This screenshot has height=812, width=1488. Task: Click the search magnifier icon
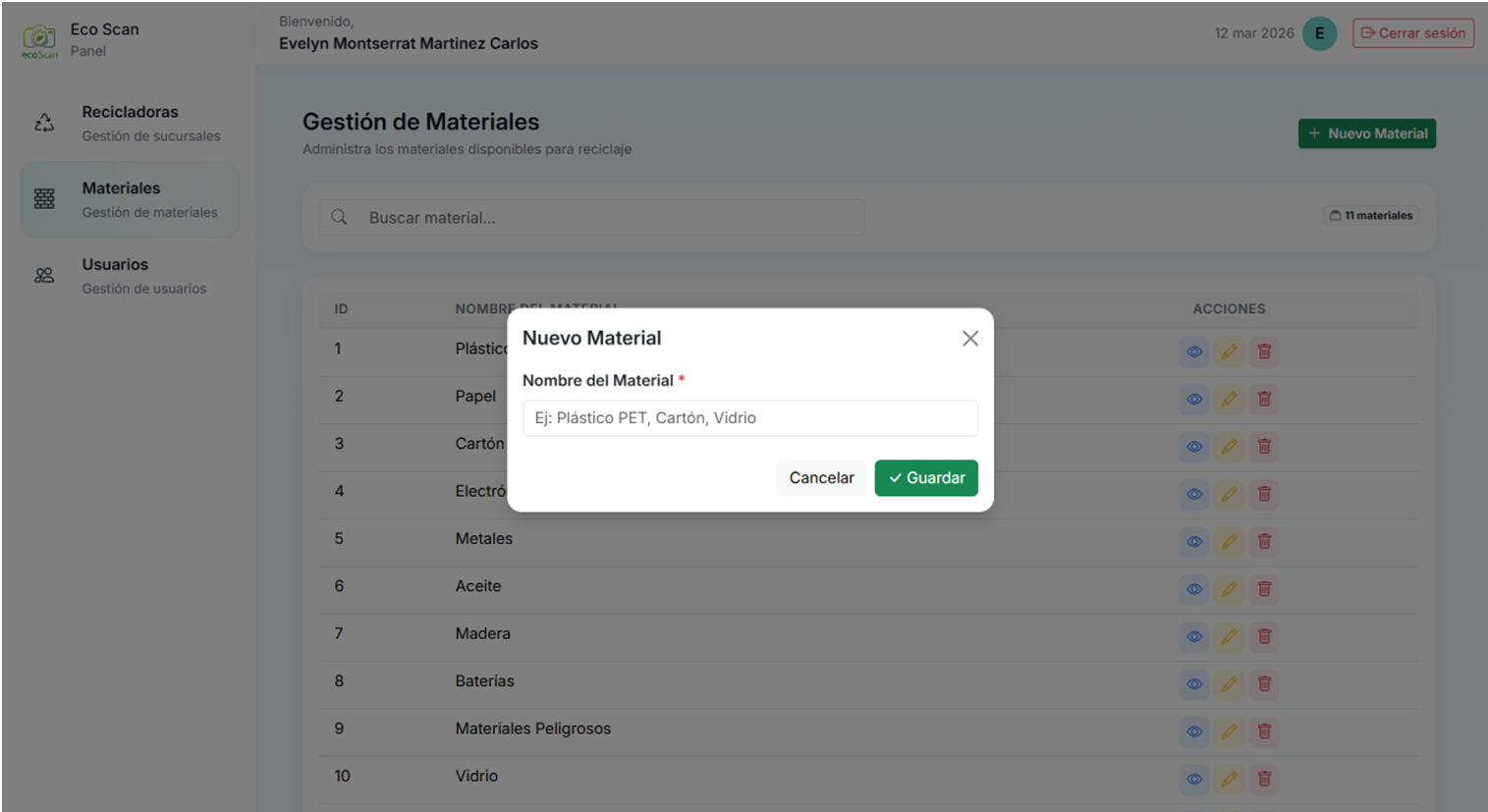(339, 217)
